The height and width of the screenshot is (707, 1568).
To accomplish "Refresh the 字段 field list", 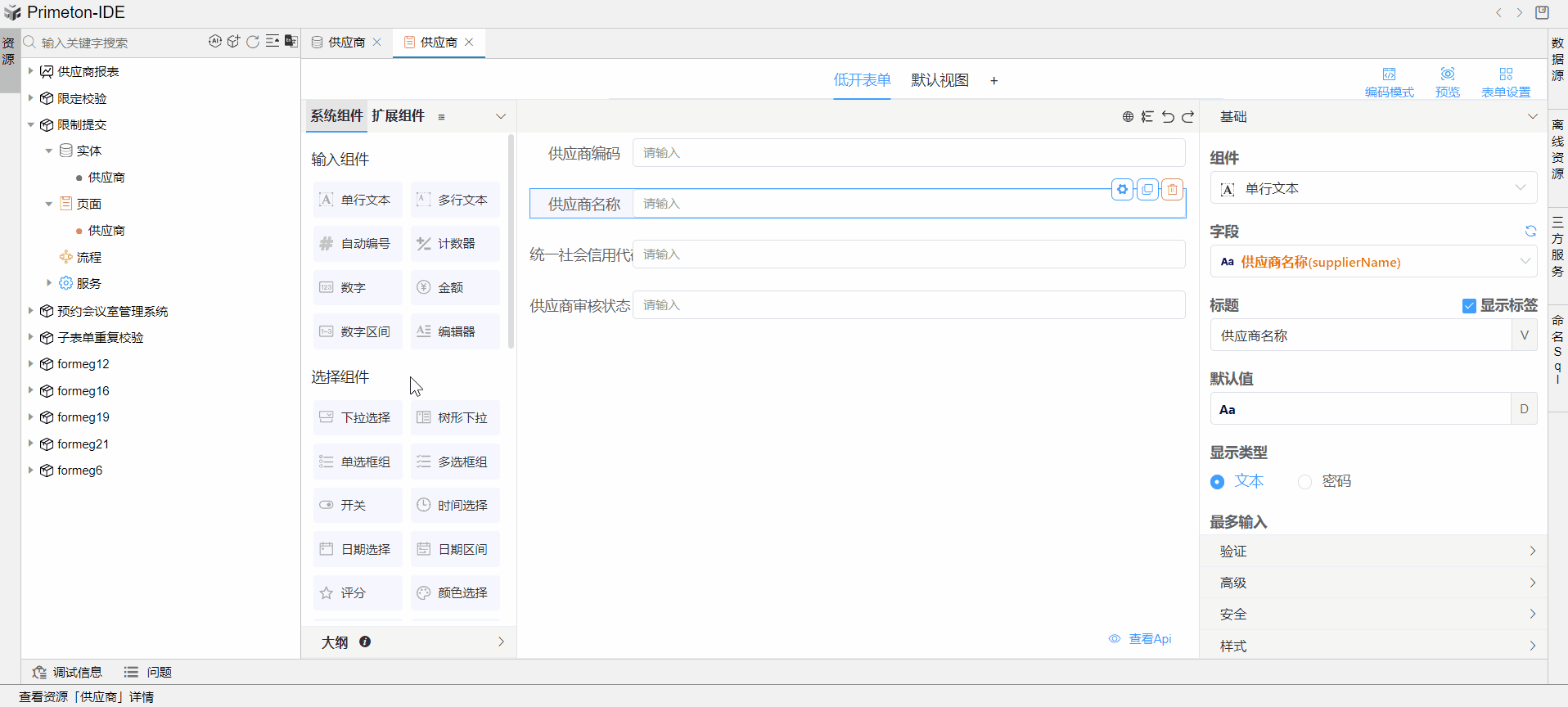I will click(x=1530, y=232).
